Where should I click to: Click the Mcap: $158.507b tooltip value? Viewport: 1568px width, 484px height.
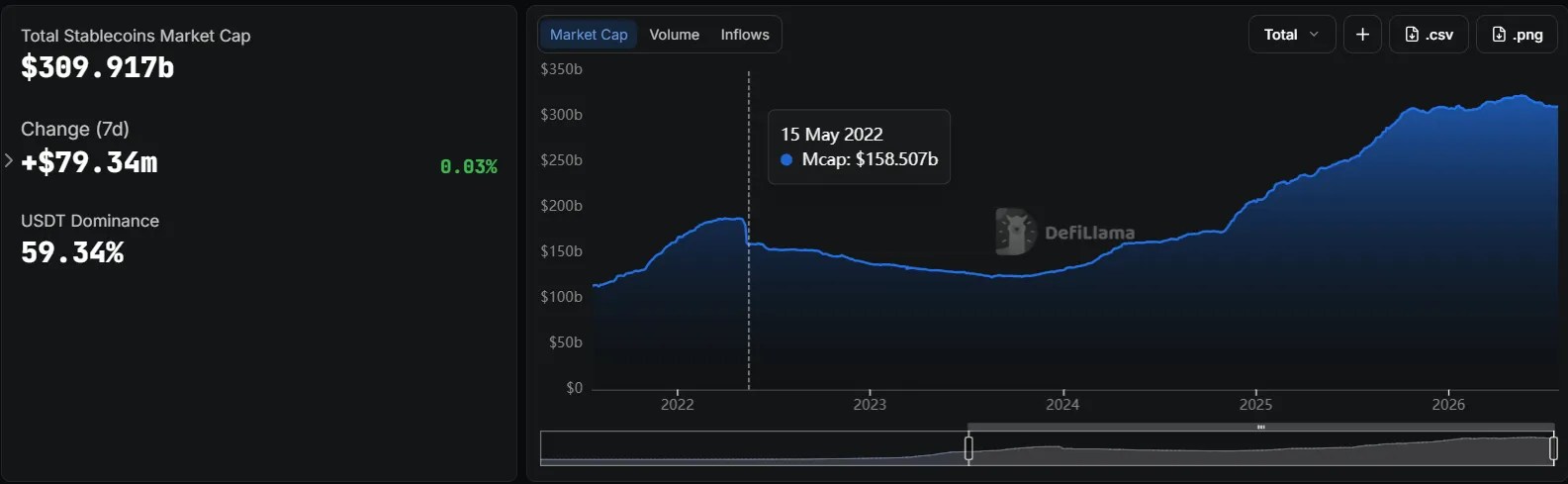(870, 159)
